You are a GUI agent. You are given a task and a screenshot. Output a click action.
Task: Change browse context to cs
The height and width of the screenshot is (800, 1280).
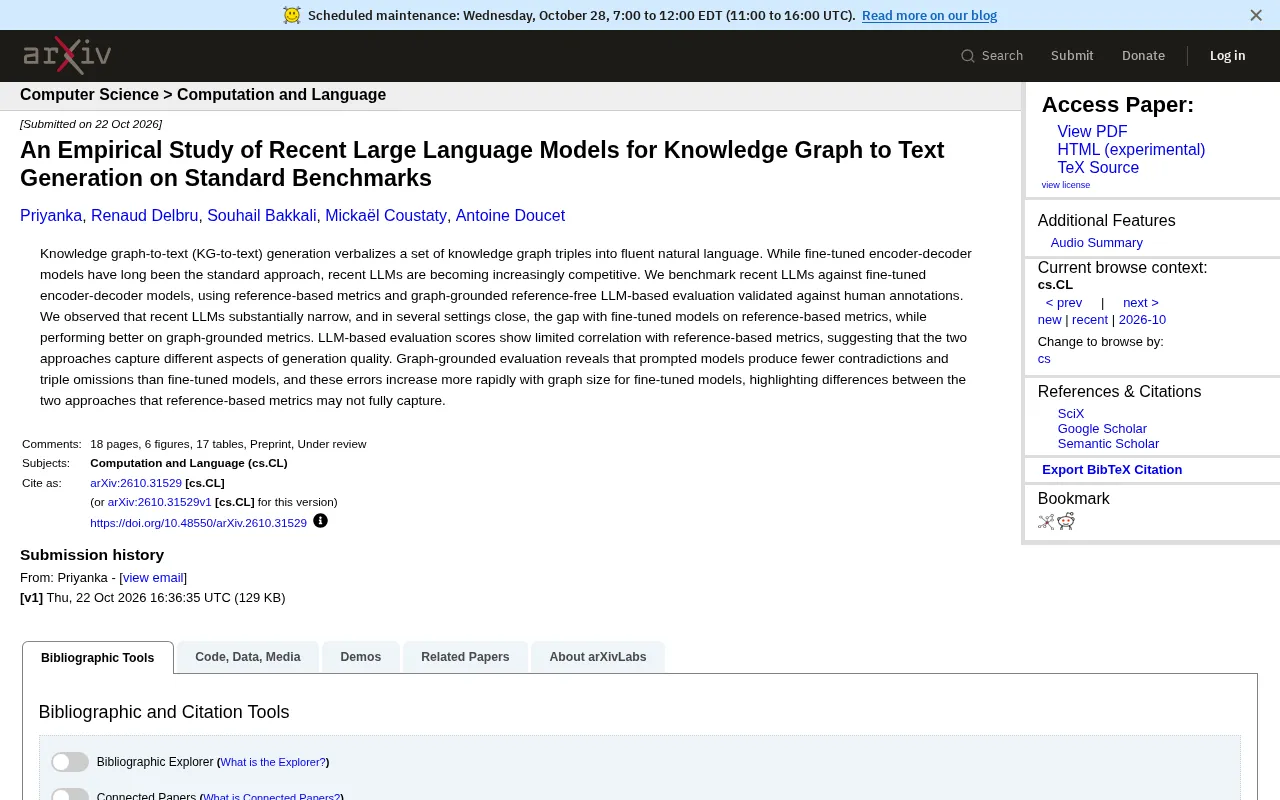click(x=1044, y=359)
